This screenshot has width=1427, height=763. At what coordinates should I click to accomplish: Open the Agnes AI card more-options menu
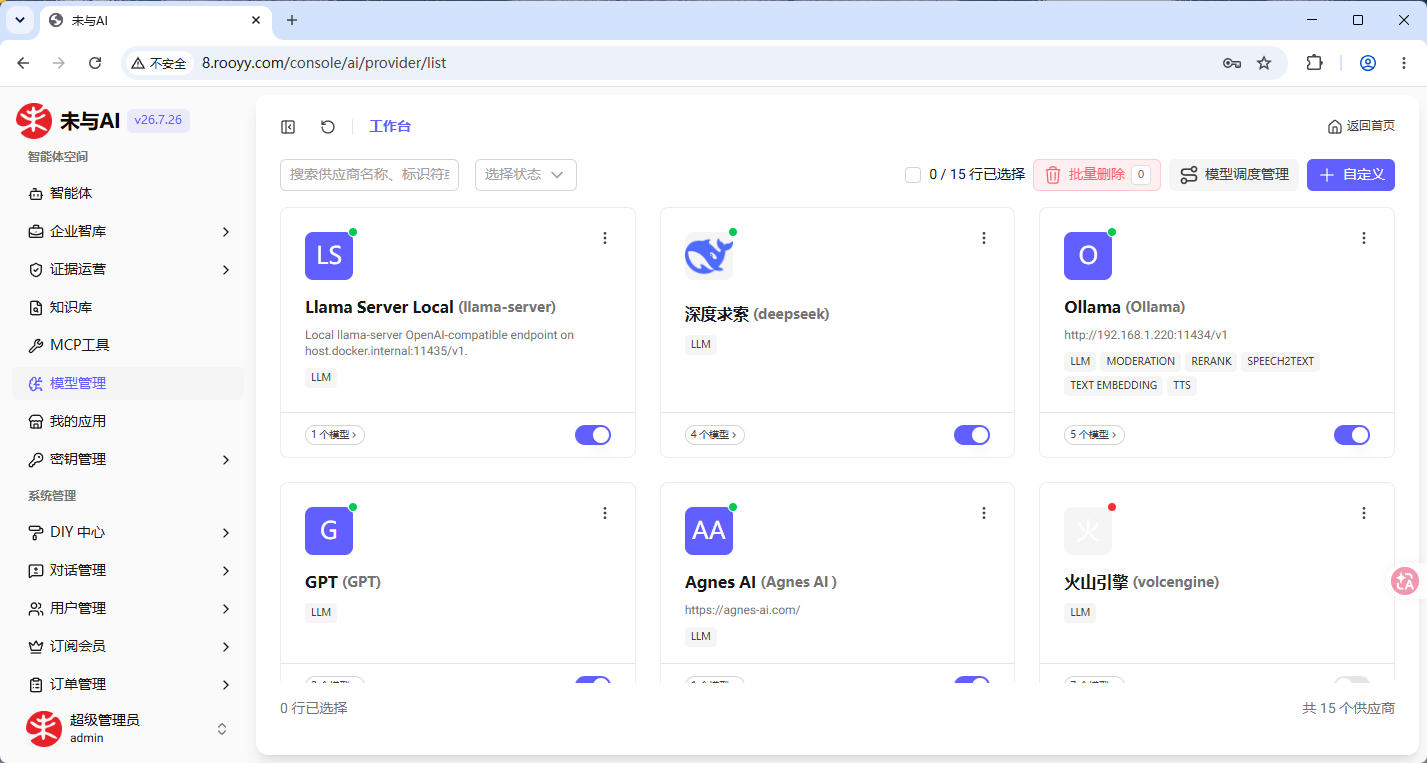[x=984, y=513]
